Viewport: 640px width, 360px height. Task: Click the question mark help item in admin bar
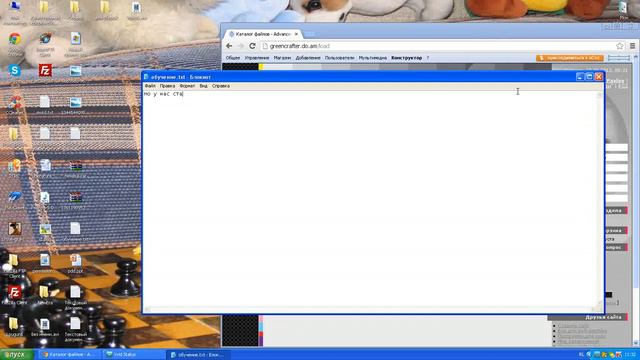428,58
